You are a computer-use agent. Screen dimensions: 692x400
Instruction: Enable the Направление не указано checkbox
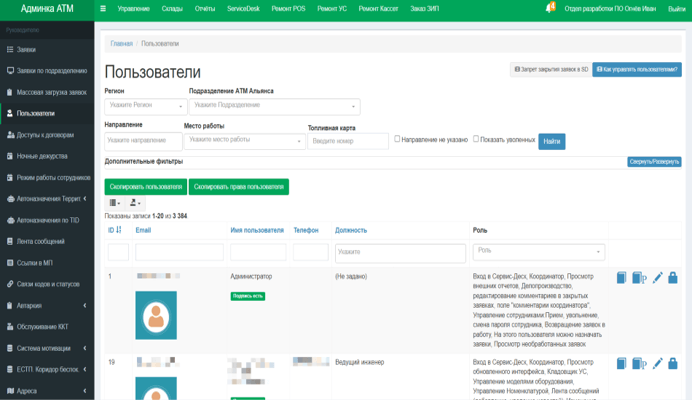click(x=397, y=139)
